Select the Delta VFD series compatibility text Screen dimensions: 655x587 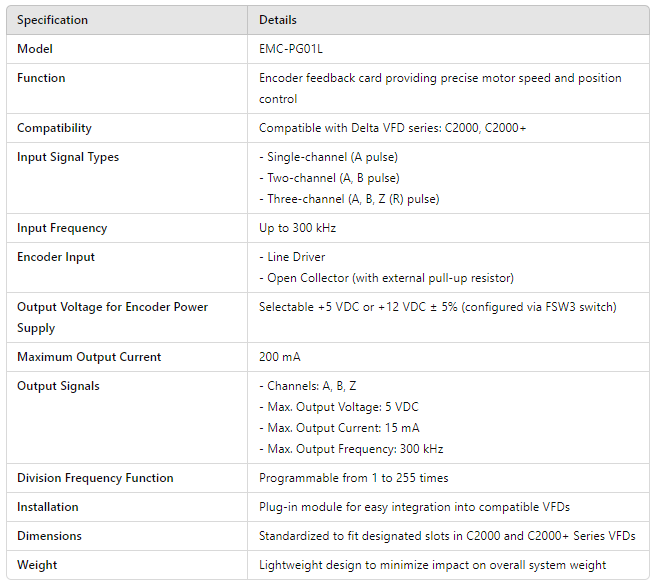[392, 128]
